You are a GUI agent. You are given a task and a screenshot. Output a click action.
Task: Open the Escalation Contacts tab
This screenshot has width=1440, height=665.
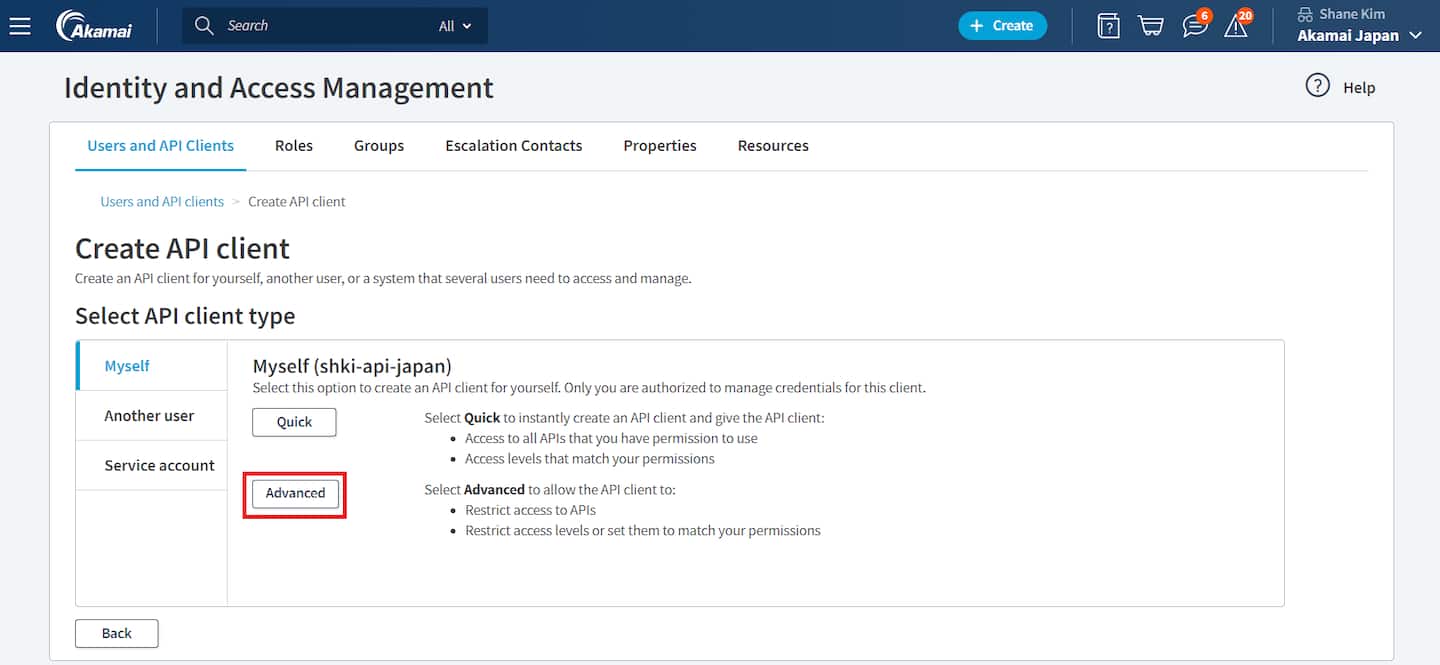point(513,146)
